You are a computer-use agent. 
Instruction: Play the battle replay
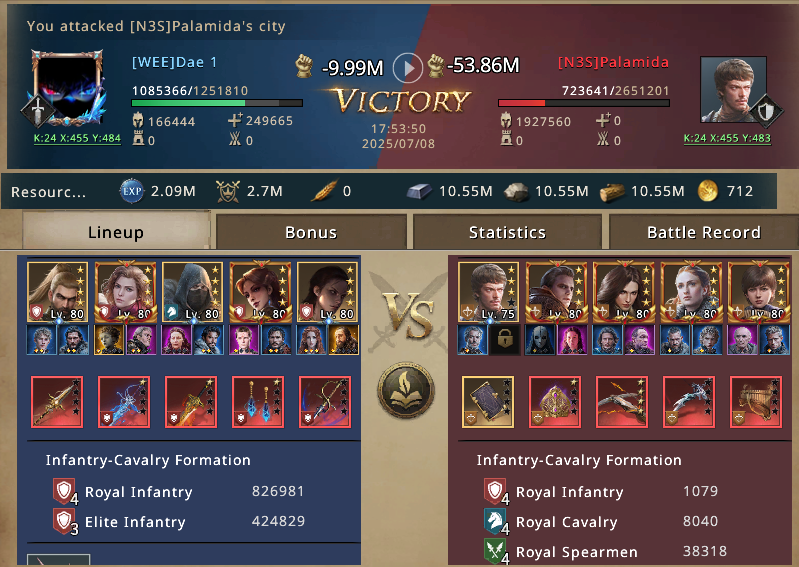408,68
